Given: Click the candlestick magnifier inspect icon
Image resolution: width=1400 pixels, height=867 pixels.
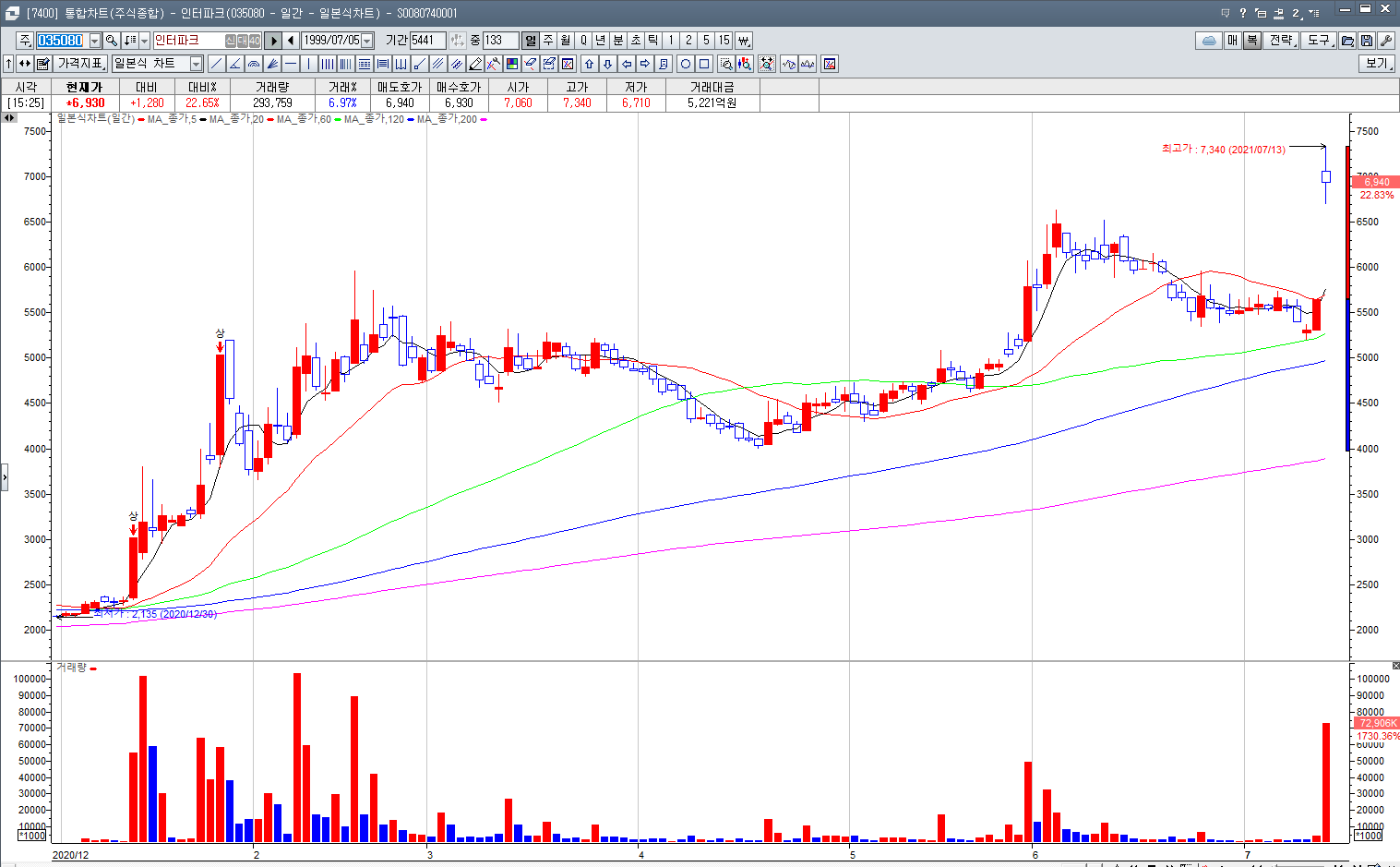Looking at the screenshot, I should [x=744, y=64].
